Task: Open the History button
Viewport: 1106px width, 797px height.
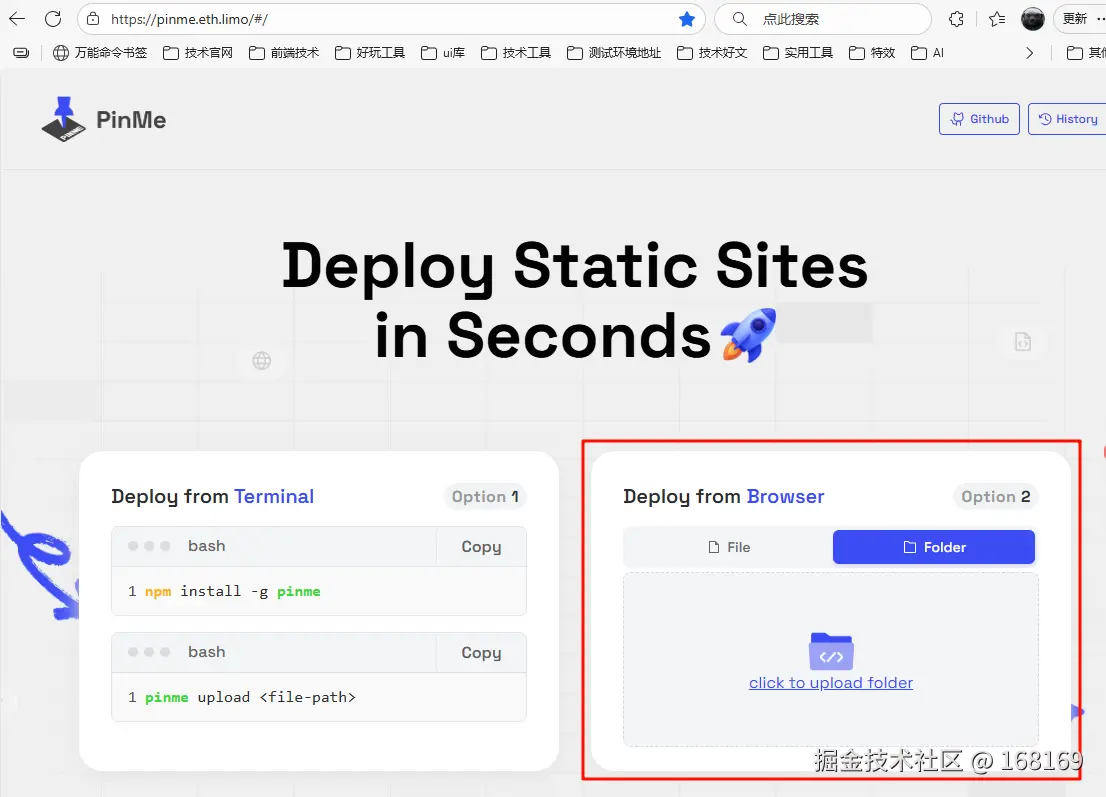Action: click(1068, 118)
